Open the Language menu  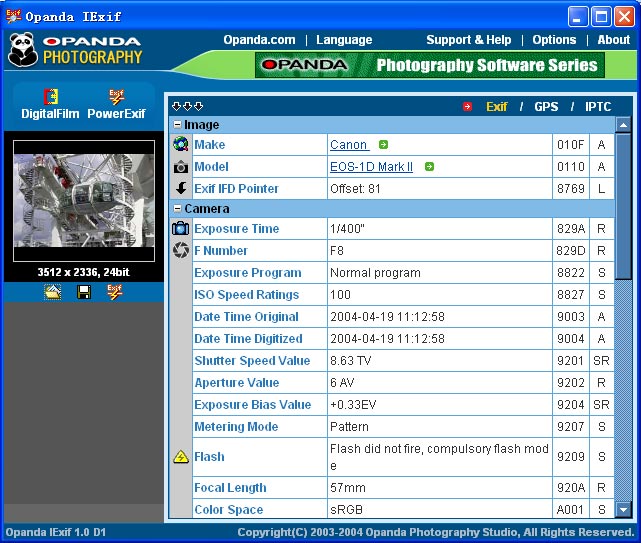pos(344,40)
